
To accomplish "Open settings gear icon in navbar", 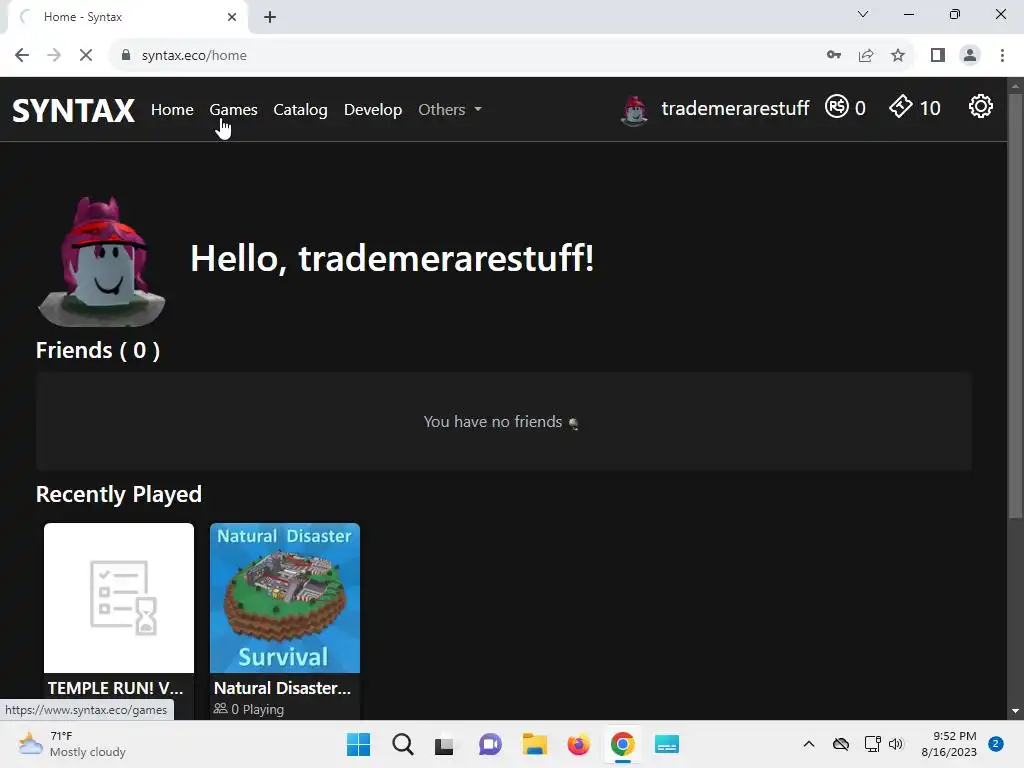I will (x=980, y=106).
